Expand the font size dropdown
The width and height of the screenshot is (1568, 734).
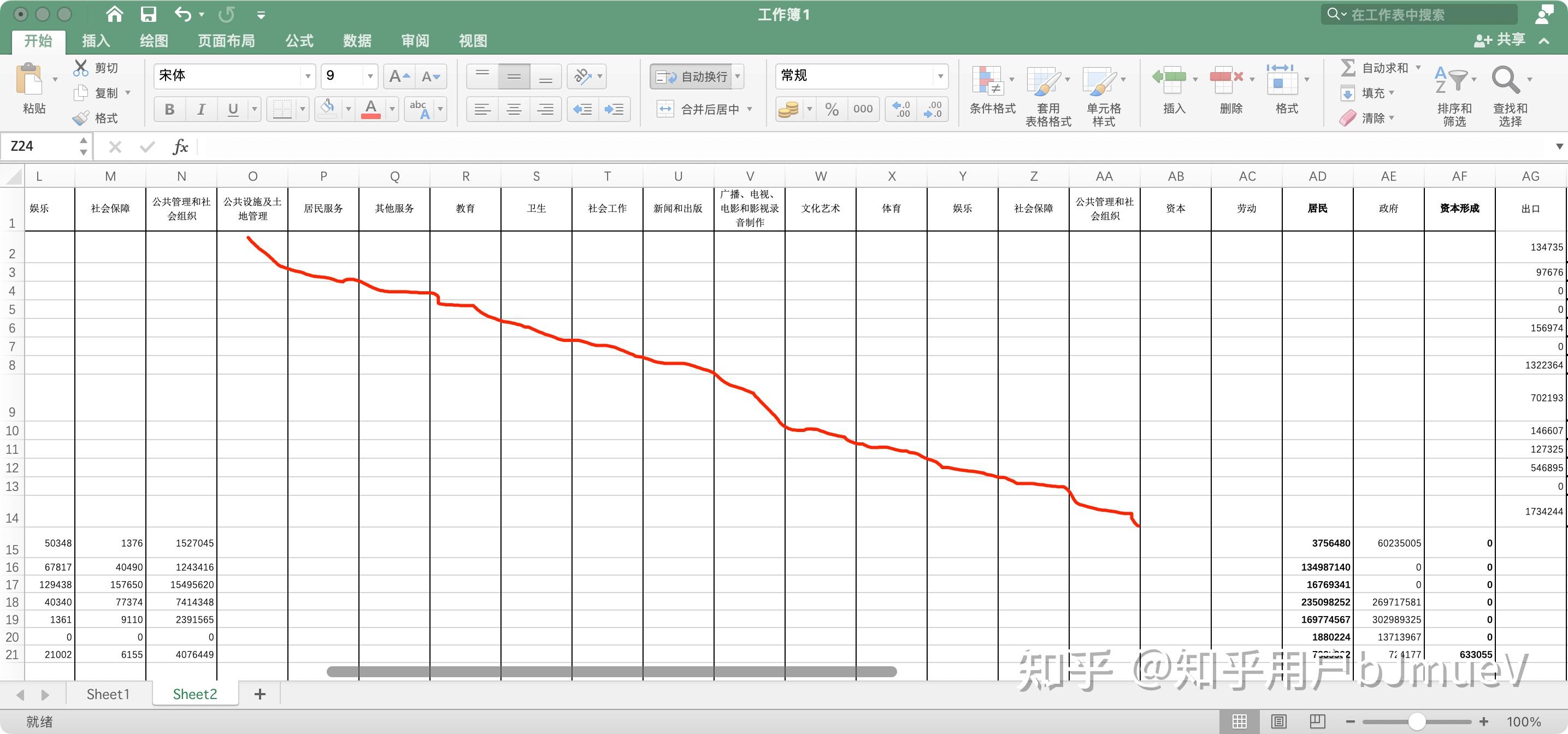pos(369,76)
